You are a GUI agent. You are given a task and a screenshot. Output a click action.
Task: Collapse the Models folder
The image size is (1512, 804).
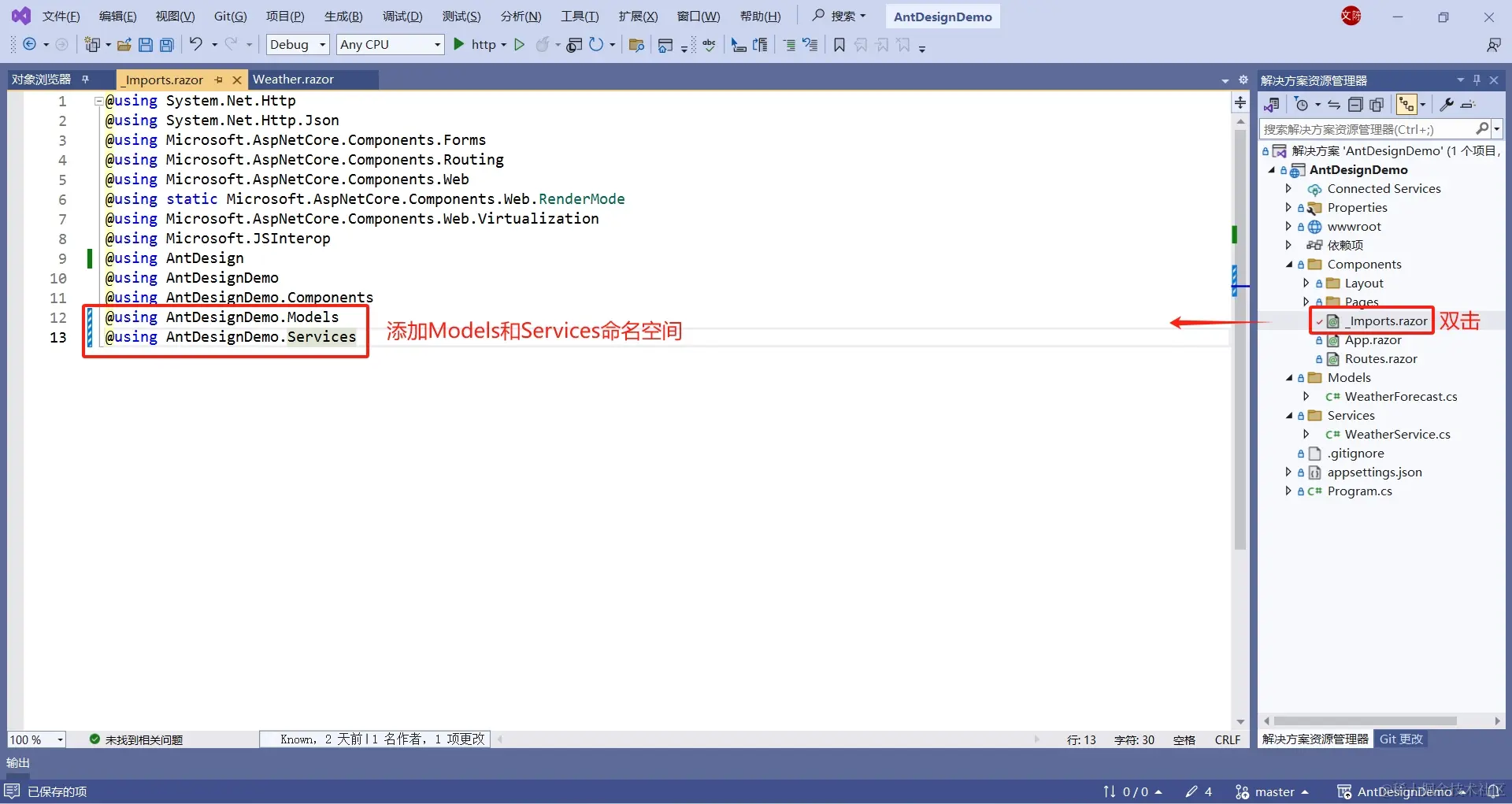point(1289,377)
